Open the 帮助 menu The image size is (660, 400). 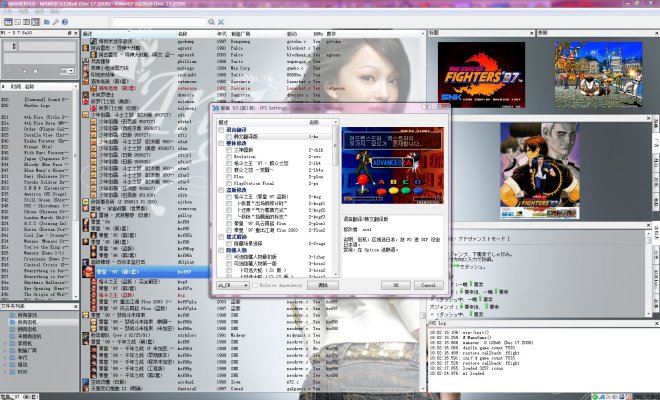click(x=55, y=11)
